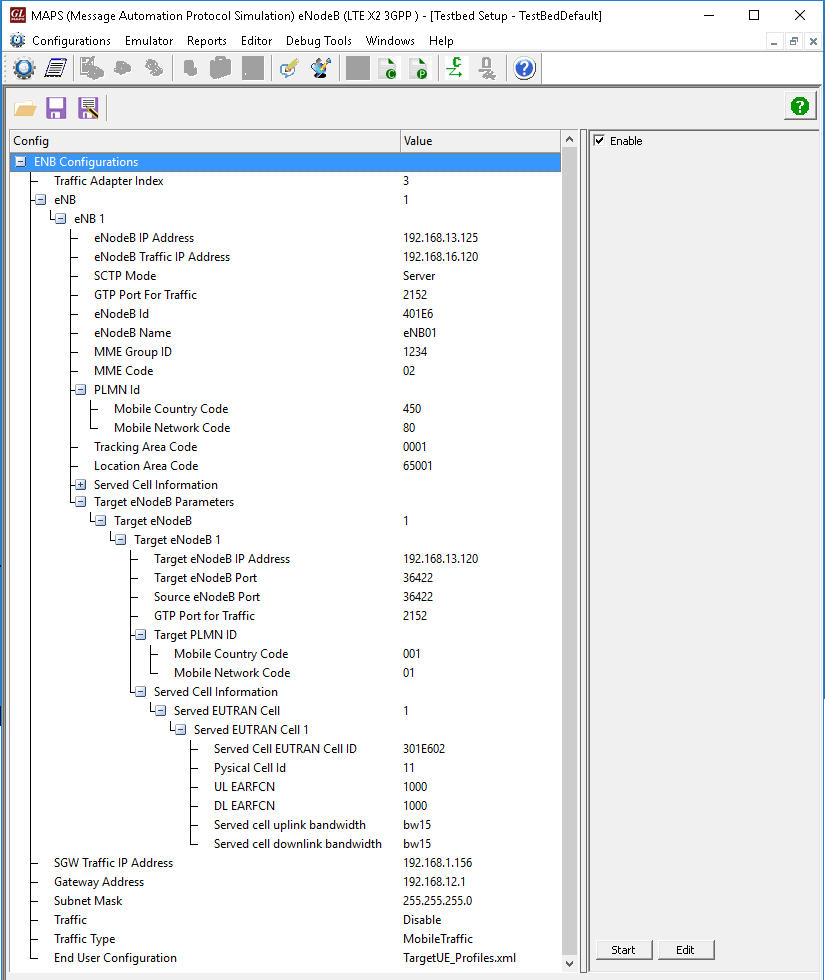This screenshot has width=825, height=980.
Task: Open a file with the folder icon
Action: coord(24,107)
